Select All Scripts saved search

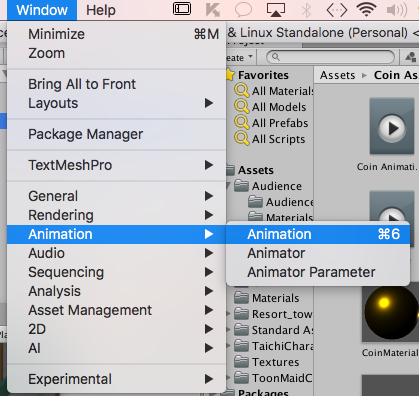270,139
